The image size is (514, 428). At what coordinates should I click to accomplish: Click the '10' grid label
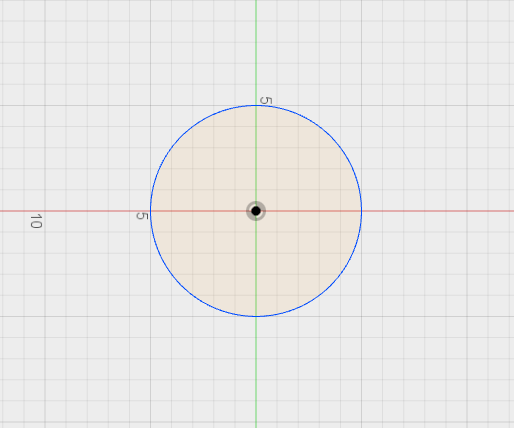(36, 221)
